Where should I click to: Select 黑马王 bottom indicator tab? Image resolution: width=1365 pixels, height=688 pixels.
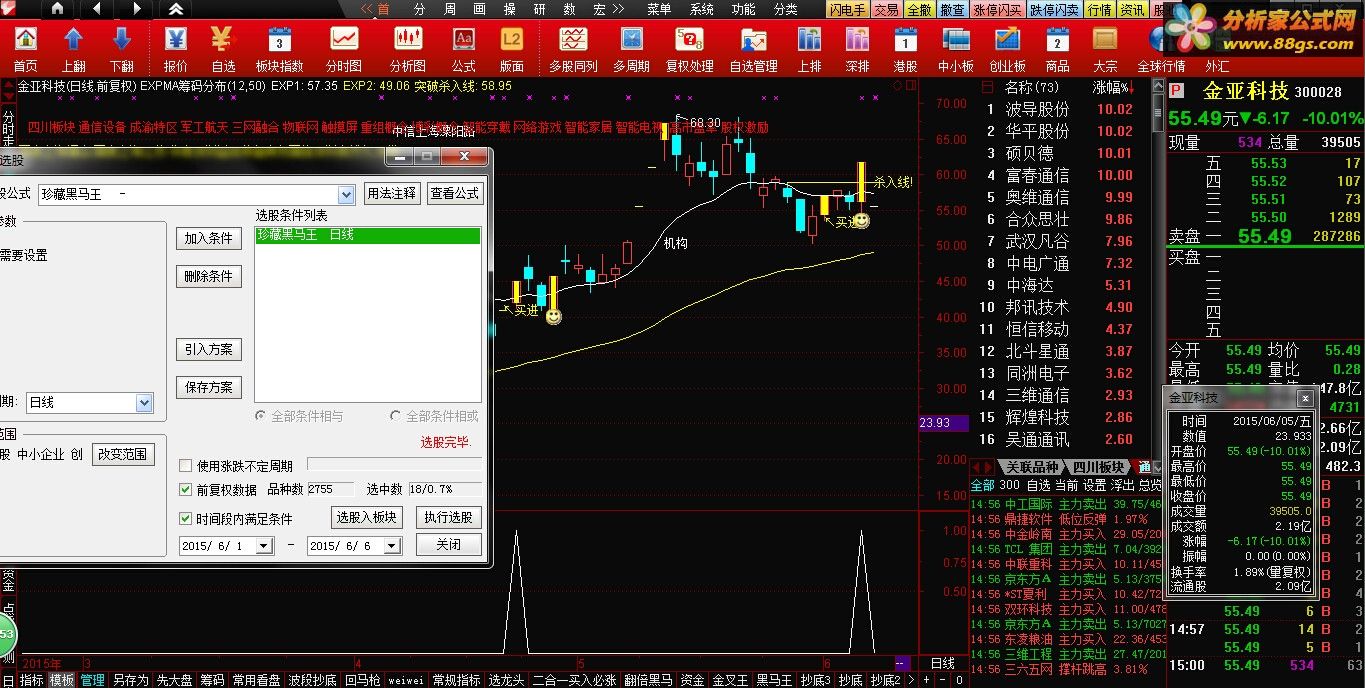[774, 680]
